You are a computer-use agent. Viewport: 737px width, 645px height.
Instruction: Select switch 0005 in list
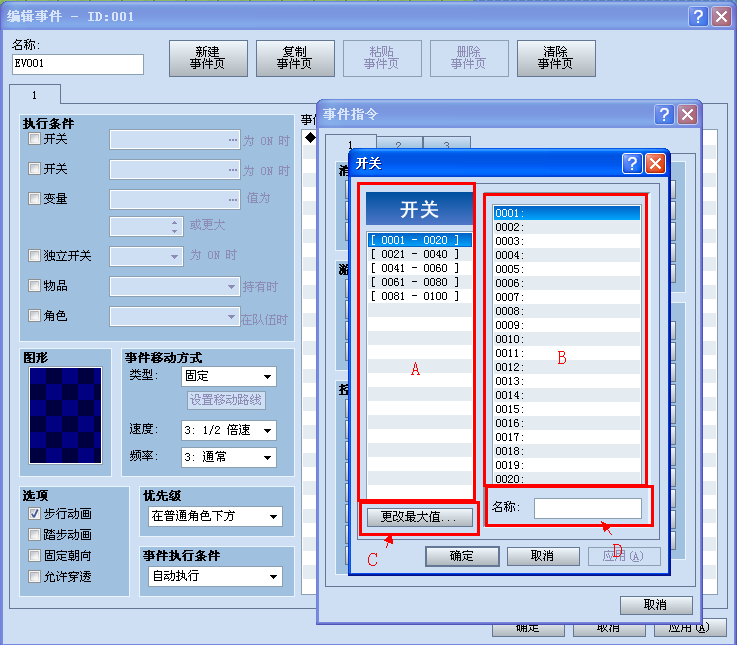[x=567, y=269]
